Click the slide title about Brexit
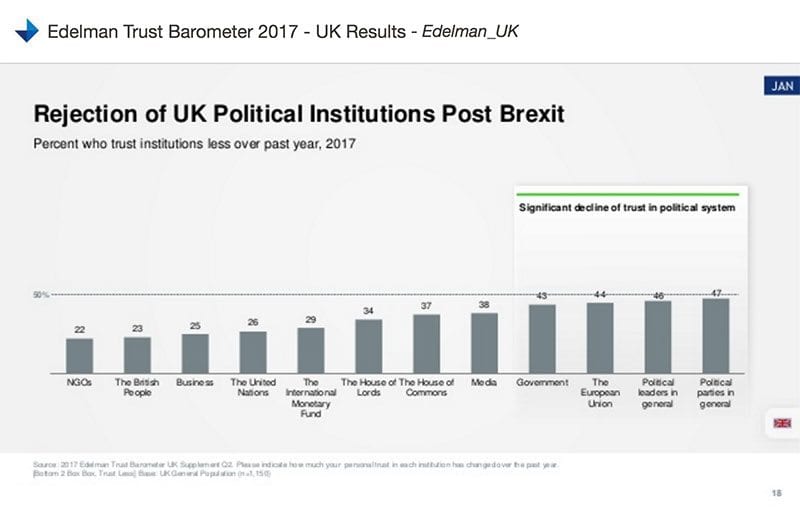The width and height of the screenshot is (800, 513). click(x=299, y=113)
